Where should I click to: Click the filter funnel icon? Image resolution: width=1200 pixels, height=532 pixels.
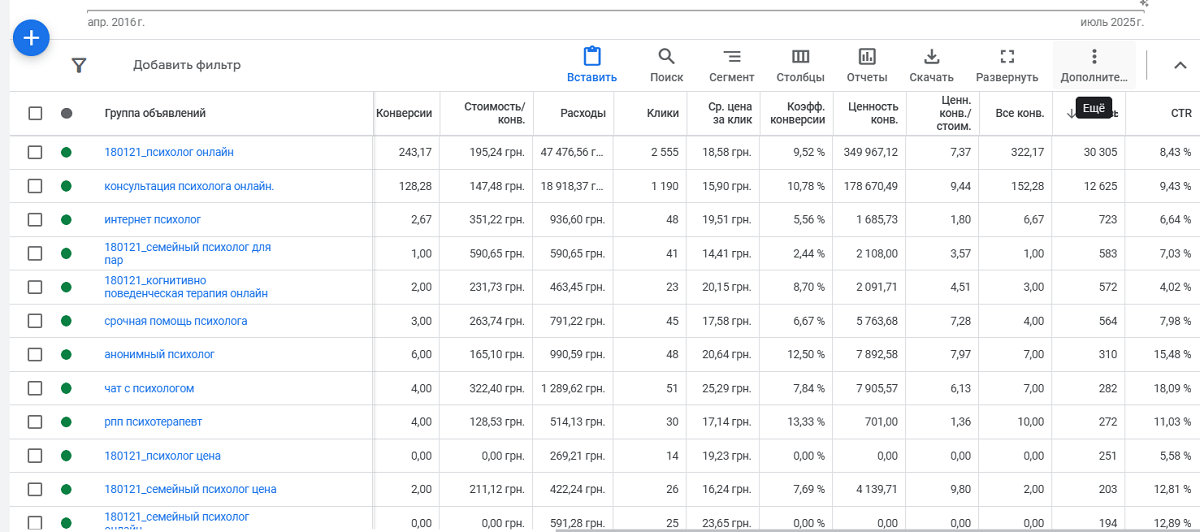[79, 65]
